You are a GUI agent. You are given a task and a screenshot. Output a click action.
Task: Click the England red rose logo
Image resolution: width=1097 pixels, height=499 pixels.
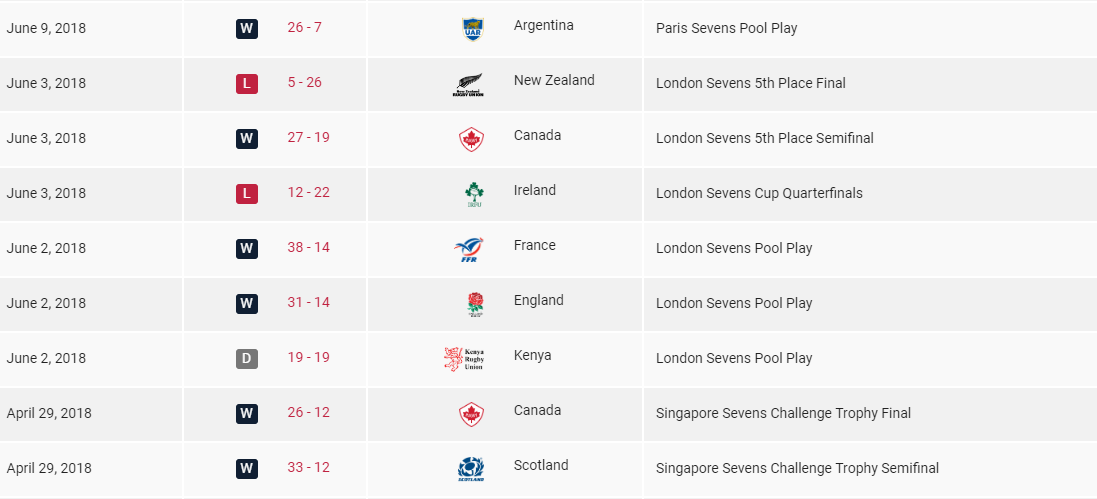click(x=474, y=305)
